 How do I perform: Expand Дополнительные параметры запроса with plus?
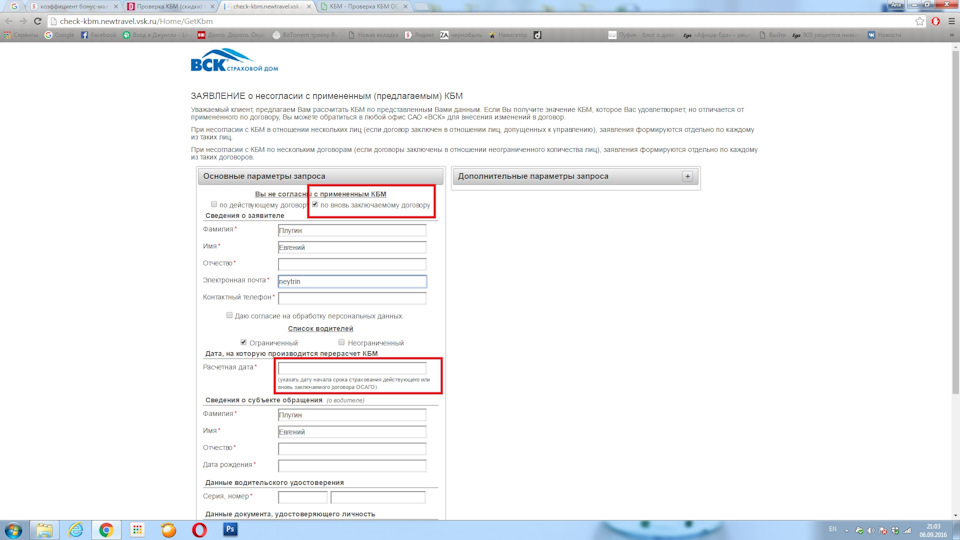click(x=688, y=176)
